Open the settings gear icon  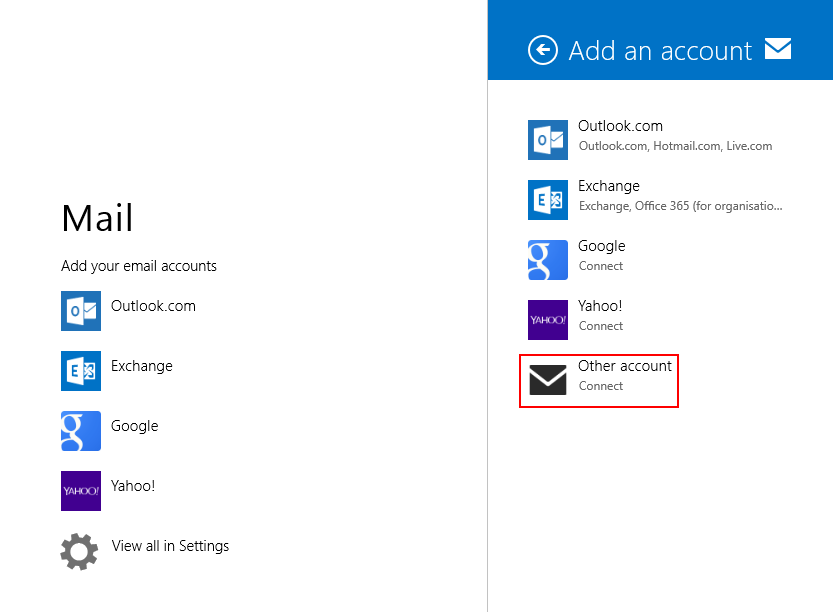point(79,551)
